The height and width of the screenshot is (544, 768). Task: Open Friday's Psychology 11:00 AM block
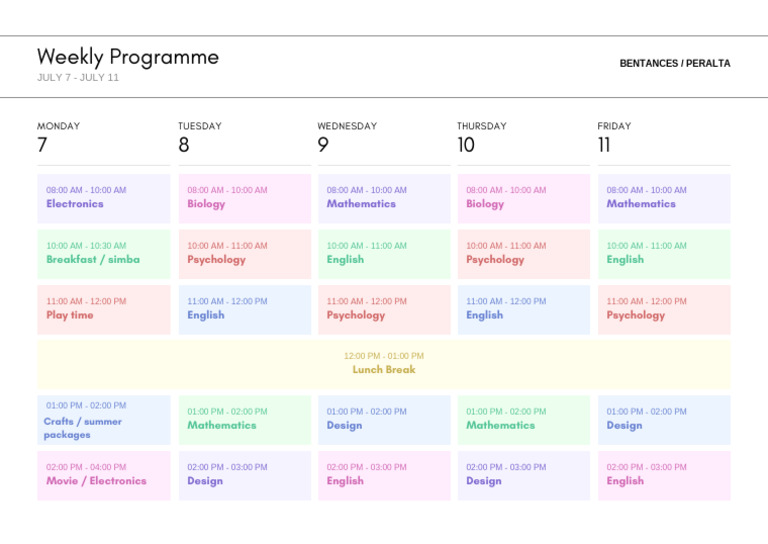click(x=664, y=309)
